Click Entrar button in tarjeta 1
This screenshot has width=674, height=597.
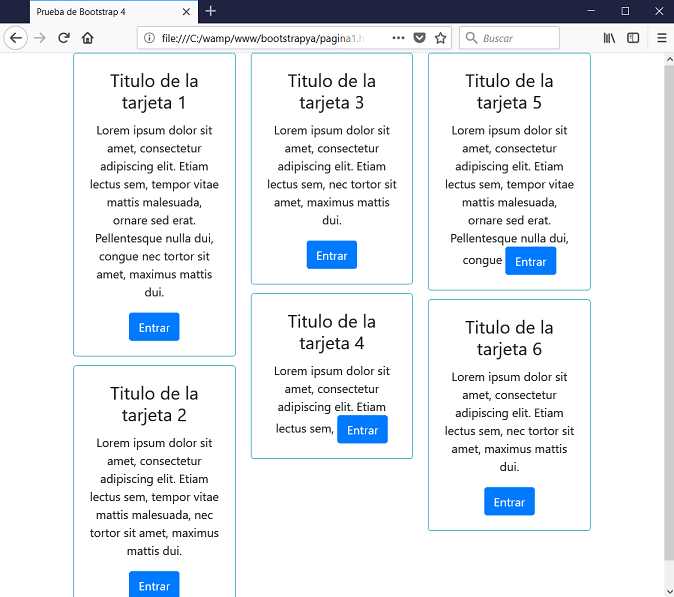tap(154, 327)
